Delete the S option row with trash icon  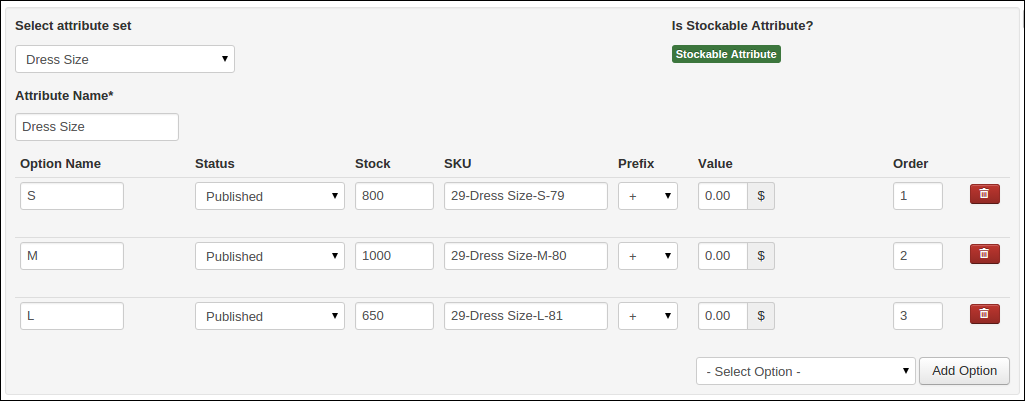(x=984, y=194)
